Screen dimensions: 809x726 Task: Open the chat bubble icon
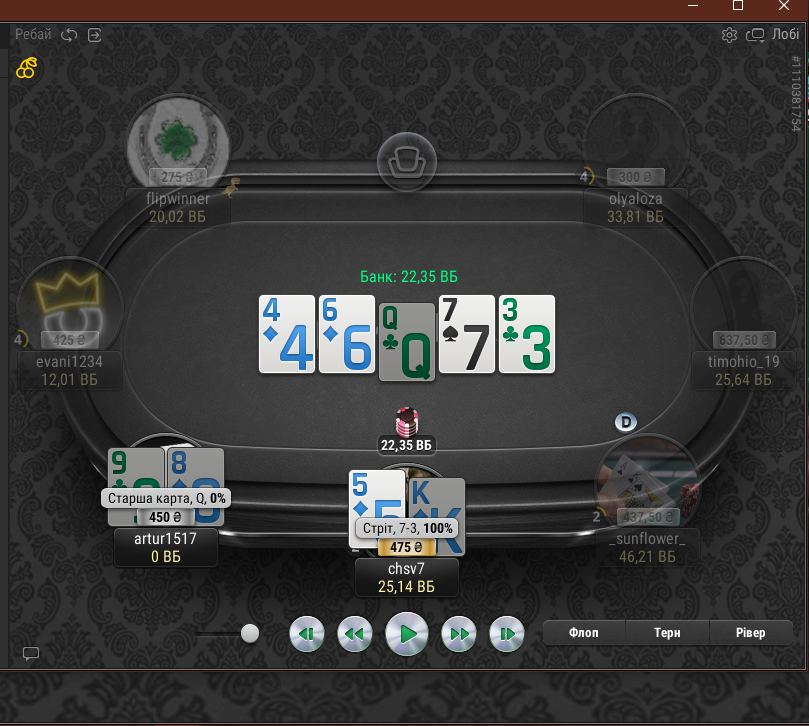[x=31, y=653]
